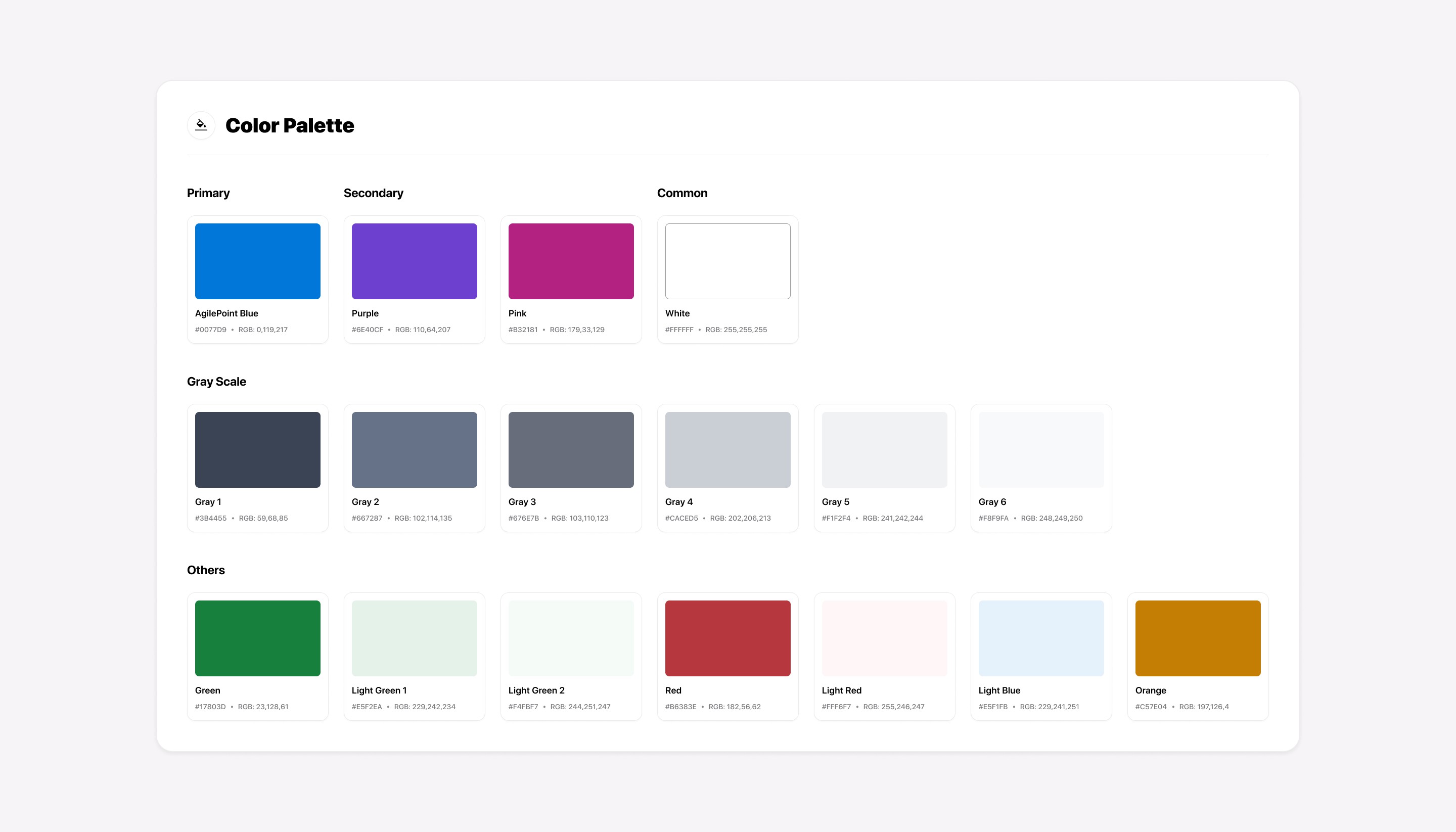Screen dimensions: 1456x832
Task: Click the Purple color swatch
Action: 414,261
